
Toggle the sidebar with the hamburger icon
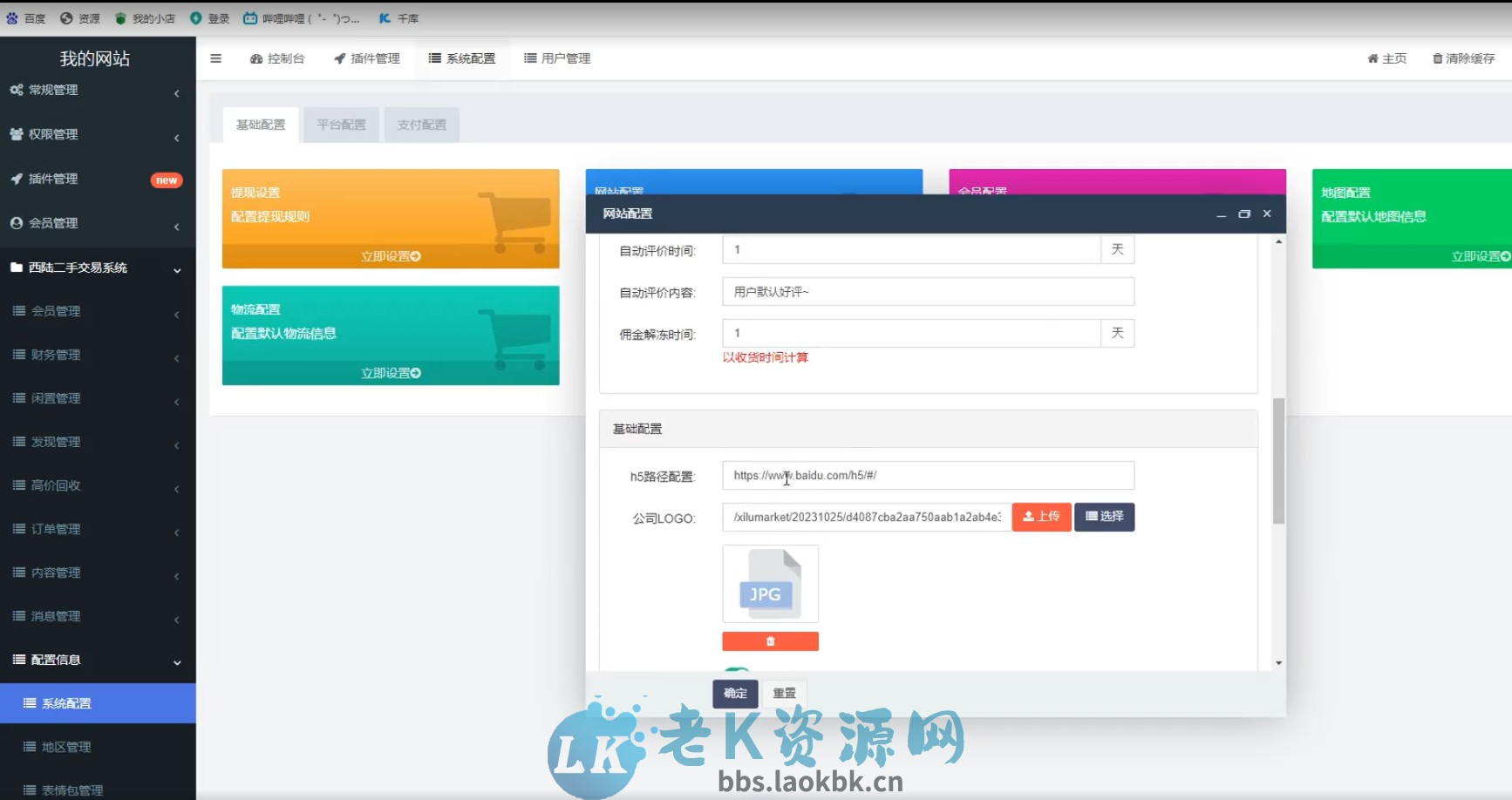point(215,58)
